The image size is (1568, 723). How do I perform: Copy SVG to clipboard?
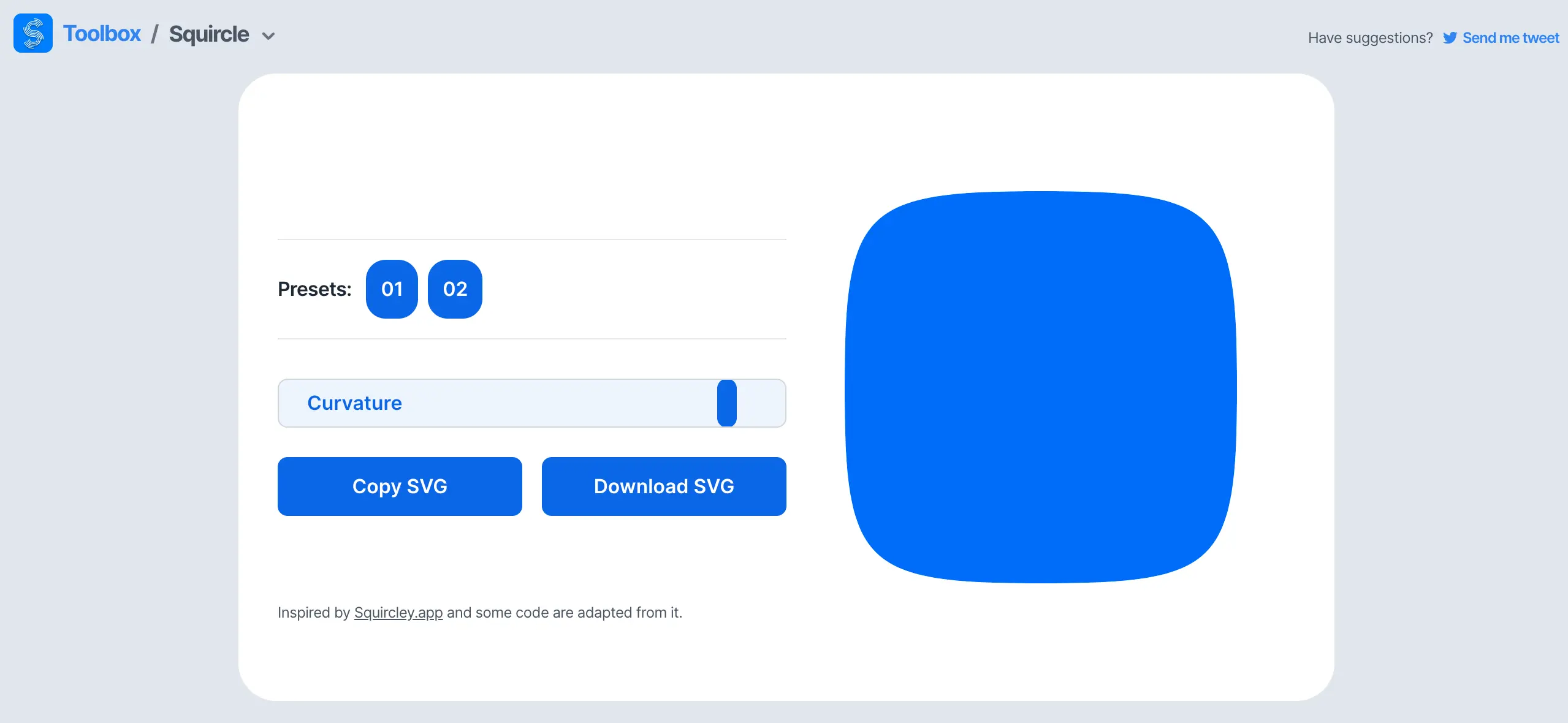pos(400,486)
